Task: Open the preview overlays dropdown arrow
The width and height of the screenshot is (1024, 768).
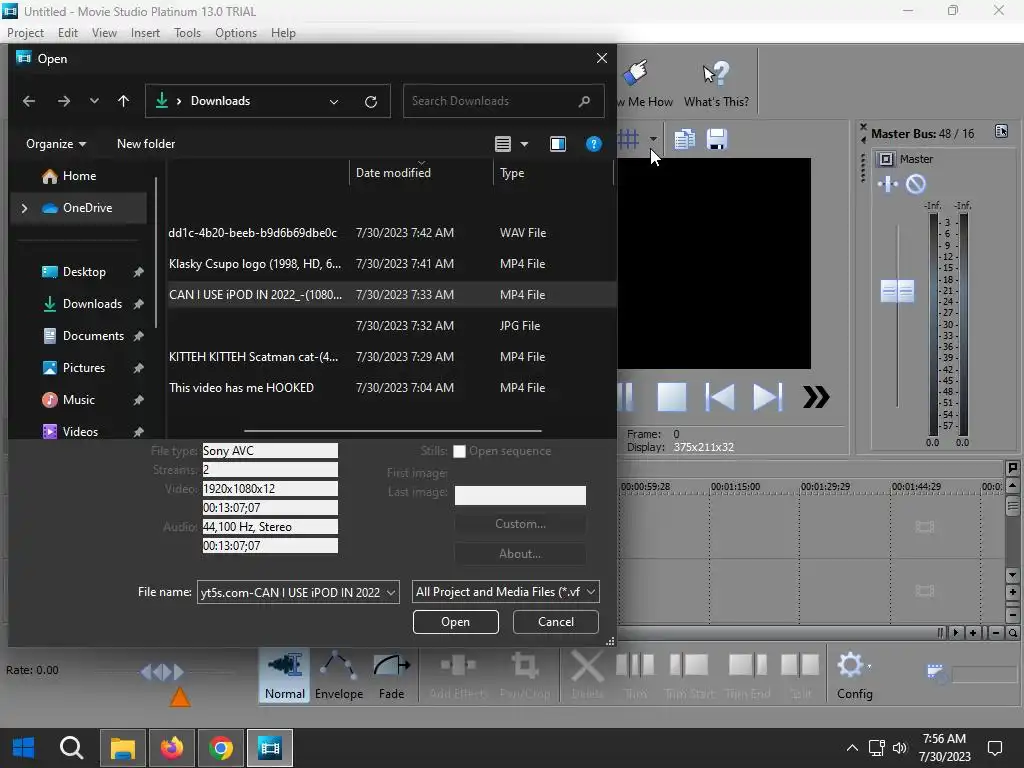Action: [x=652, y=138]
